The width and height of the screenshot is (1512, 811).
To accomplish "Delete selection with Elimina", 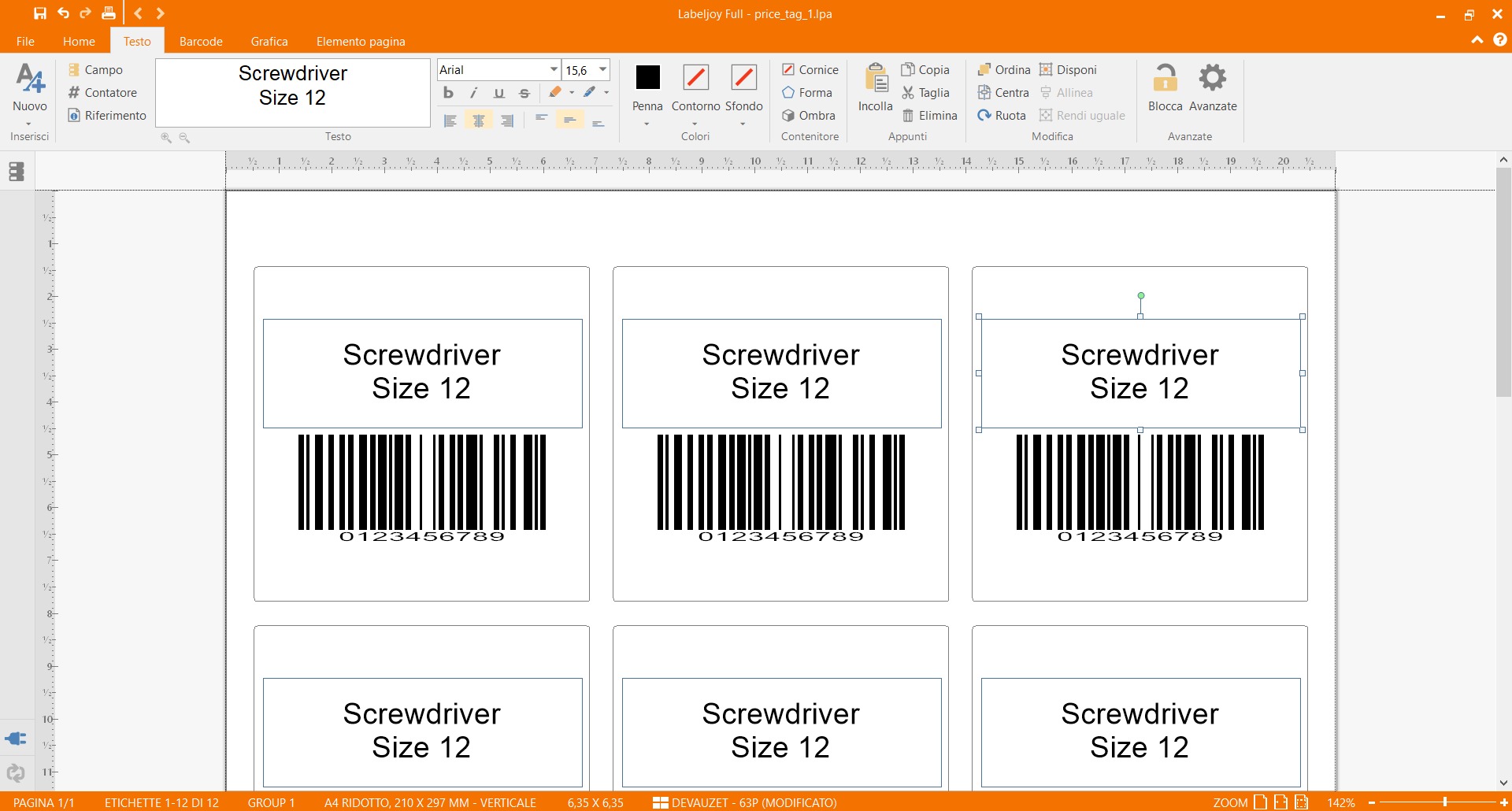I will [929, 116].
